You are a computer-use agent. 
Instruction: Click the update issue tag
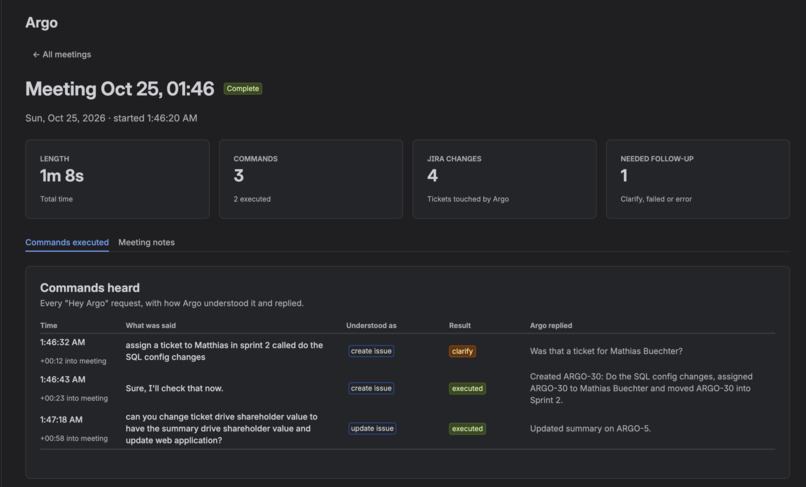click(x=372, y=428)
